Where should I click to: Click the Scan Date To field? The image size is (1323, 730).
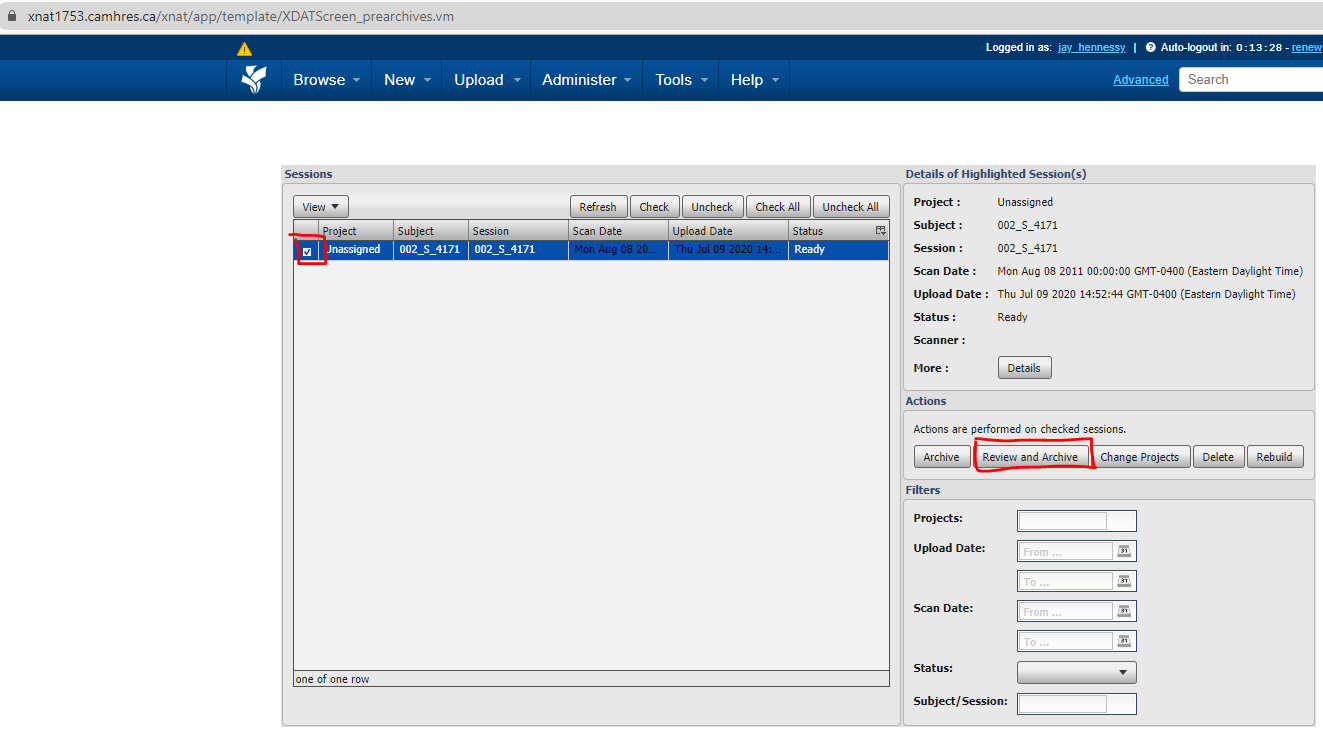point(1066,641)
